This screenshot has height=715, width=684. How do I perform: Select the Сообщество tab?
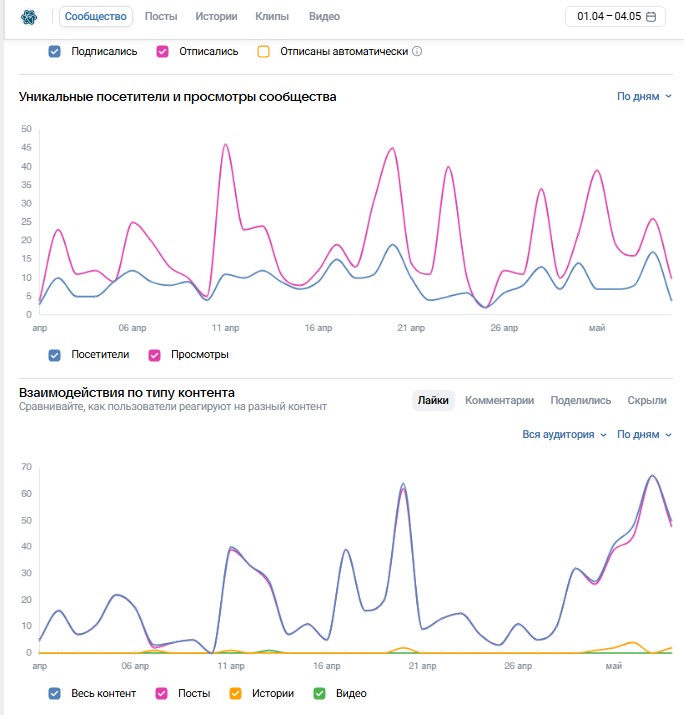[x=96, y=16]
